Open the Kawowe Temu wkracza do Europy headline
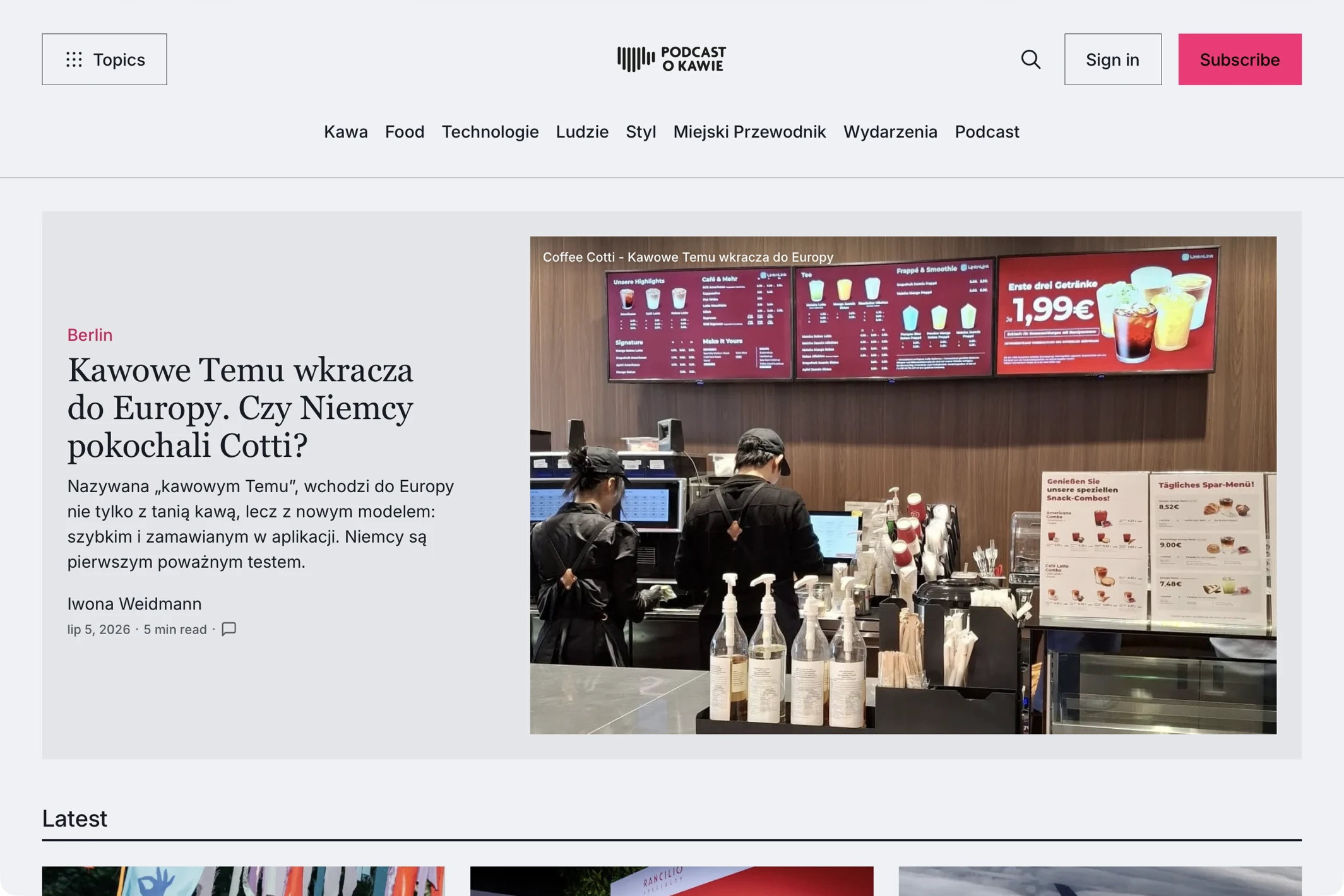 click(x=241, y=408)
